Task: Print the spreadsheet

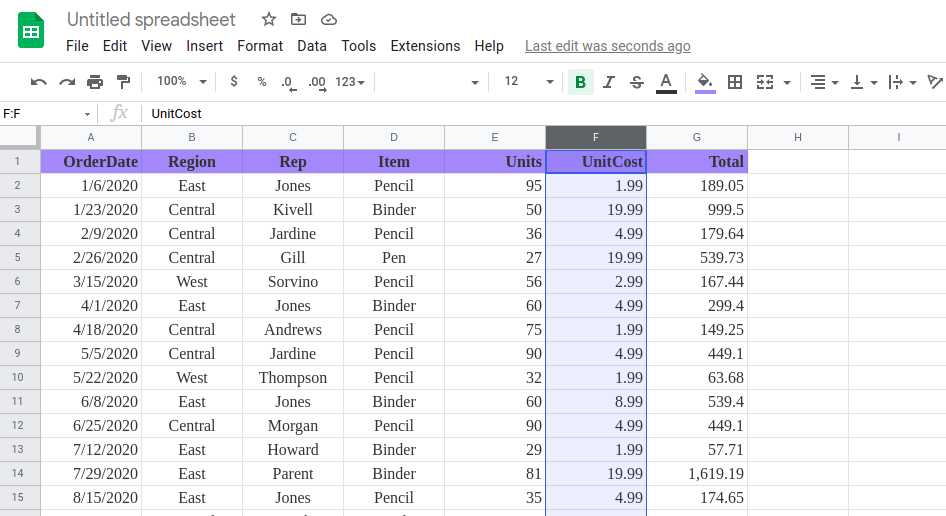Action: tap(95, 82)
